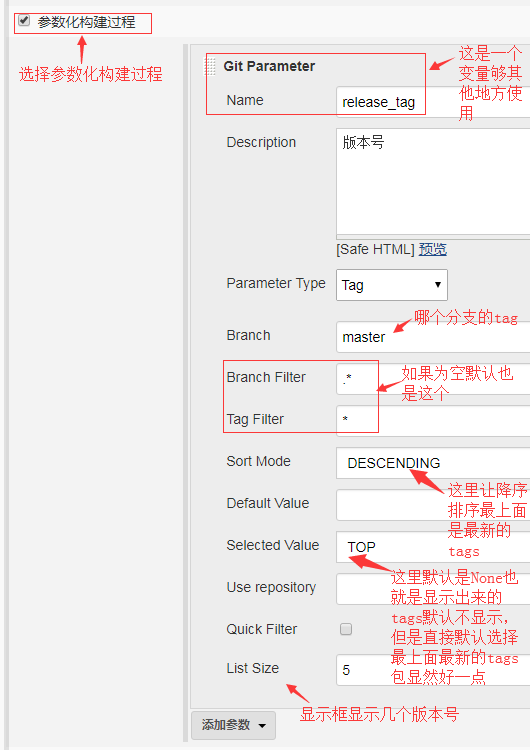
Task: Click the 添加参数 dropdown arrow
Action: (262, 726)
